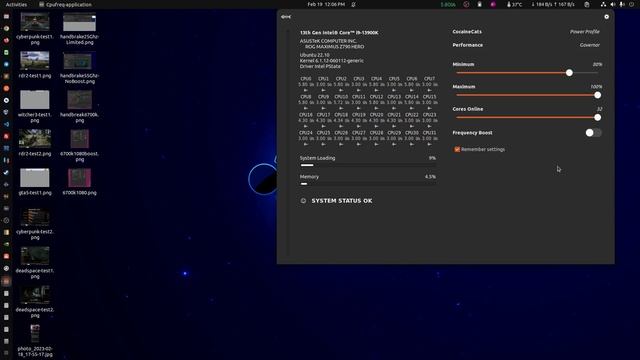The width and height of the screenshot is (640, 360).
Task: Select the gta5-test1.png desktop file
Action: click(35, 182)
